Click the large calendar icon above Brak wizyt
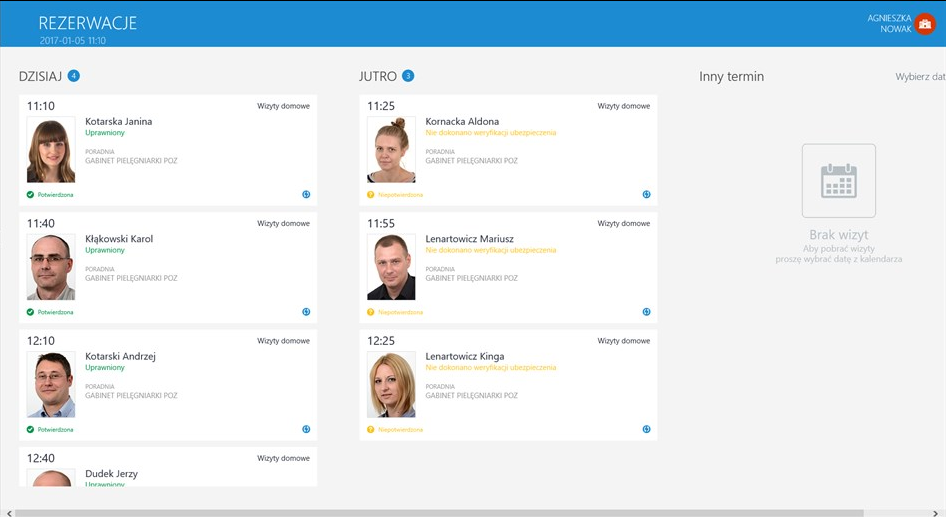This screenshot has height=517, width=946. click(x=838, y=181)
